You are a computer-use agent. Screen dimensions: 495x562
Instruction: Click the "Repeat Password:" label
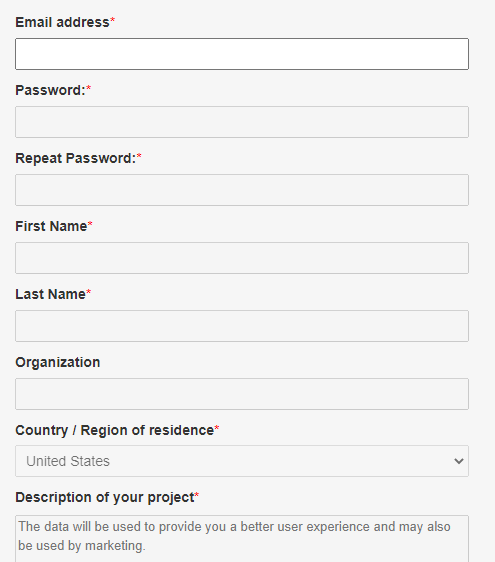(76, 158)
